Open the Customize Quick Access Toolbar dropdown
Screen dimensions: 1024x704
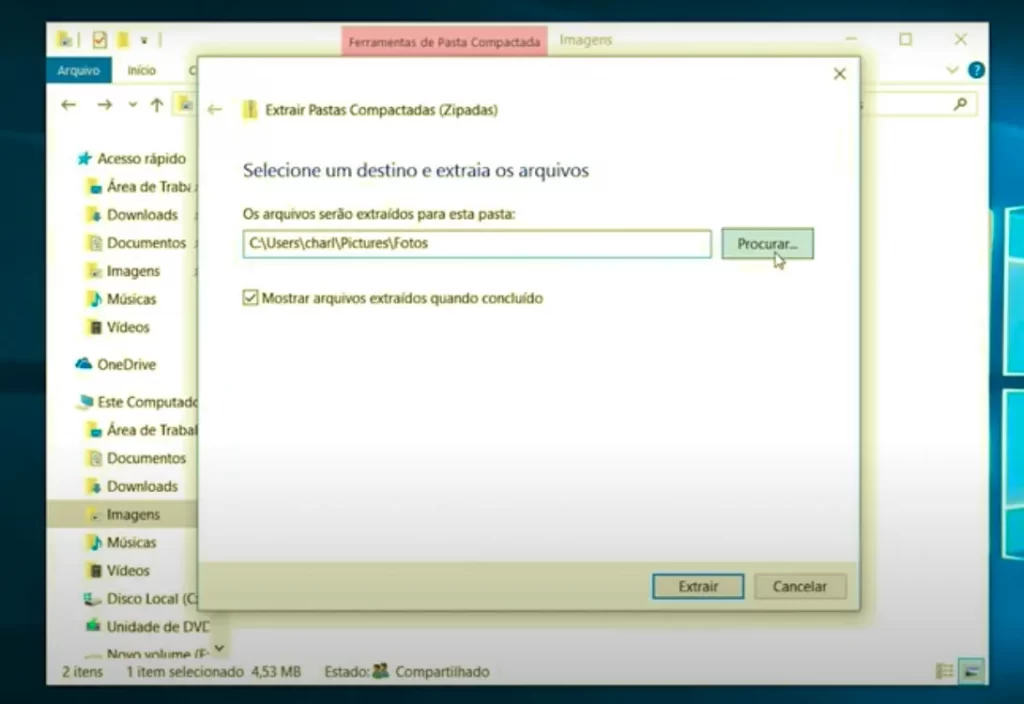pos(144,40)
